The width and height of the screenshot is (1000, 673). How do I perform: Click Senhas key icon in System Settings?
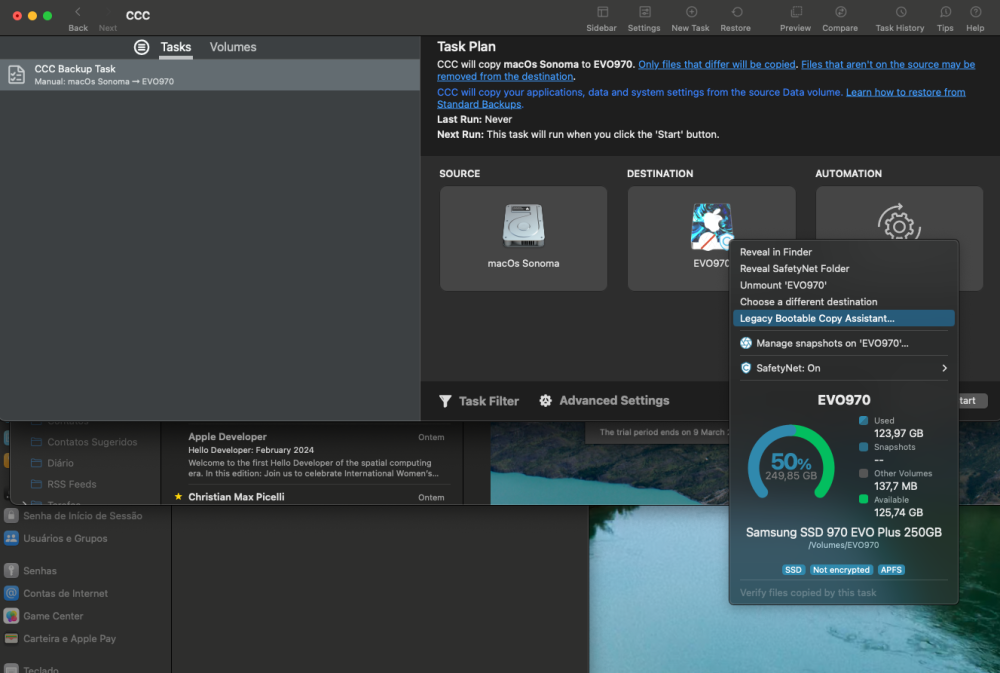11,570
